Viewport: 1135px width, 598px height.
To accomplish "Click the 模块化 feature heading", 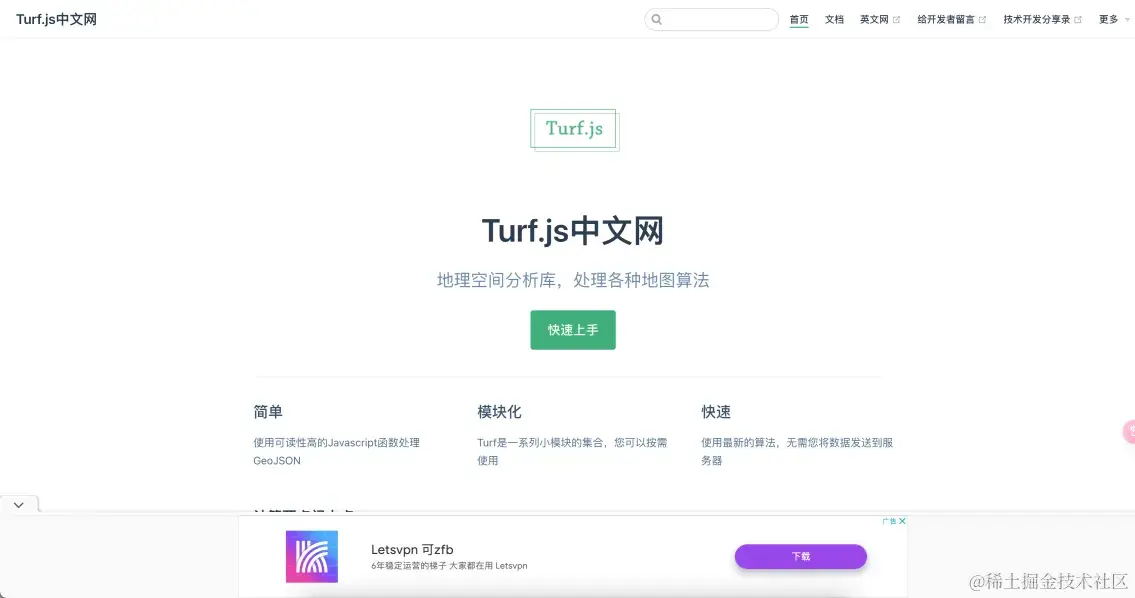I will click(x=499, y=412).
